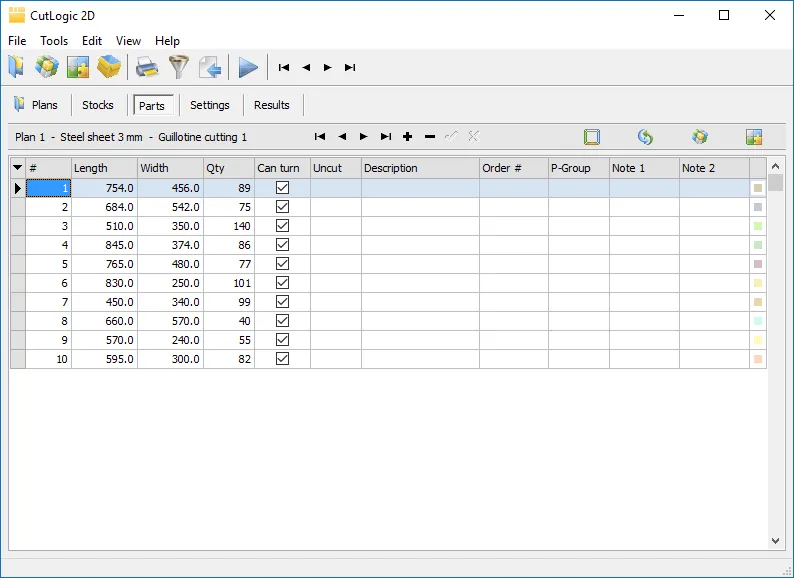Add a new part with plus icon
The height and width of the screenshot is (578, 794).
click(407, 137)
